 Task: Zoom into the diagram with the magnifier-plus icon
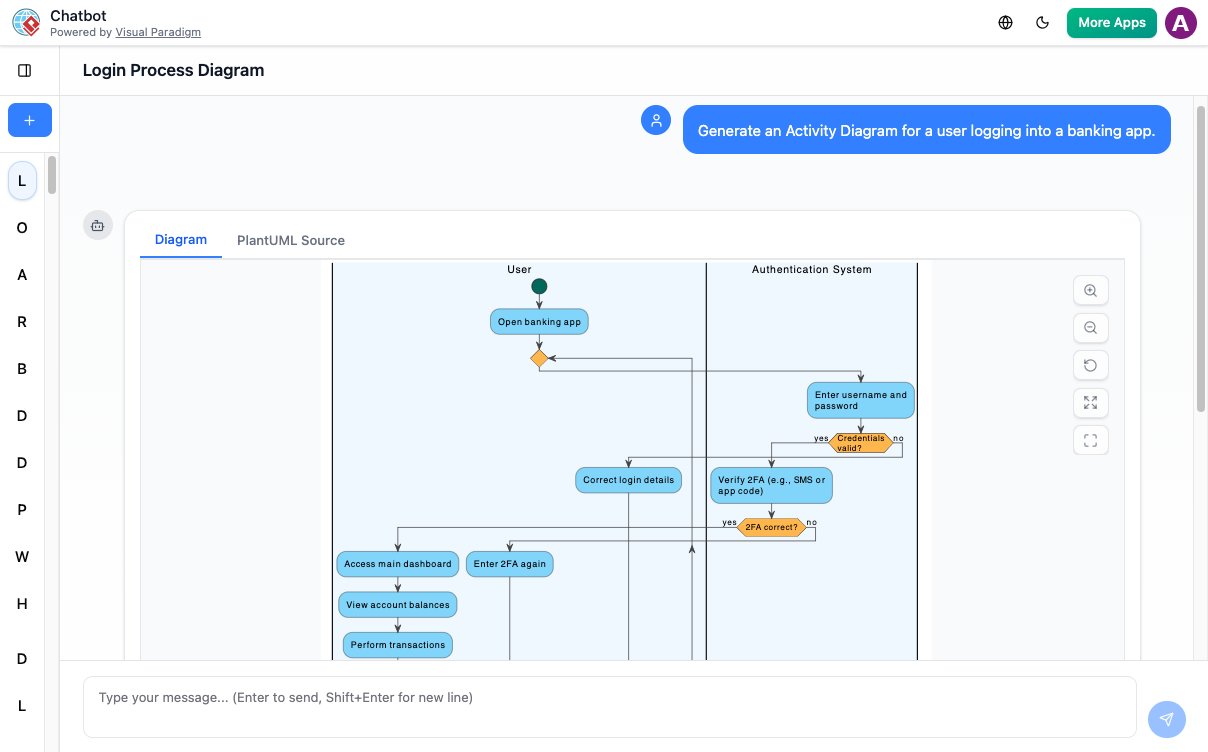[x=1090, y=290]
